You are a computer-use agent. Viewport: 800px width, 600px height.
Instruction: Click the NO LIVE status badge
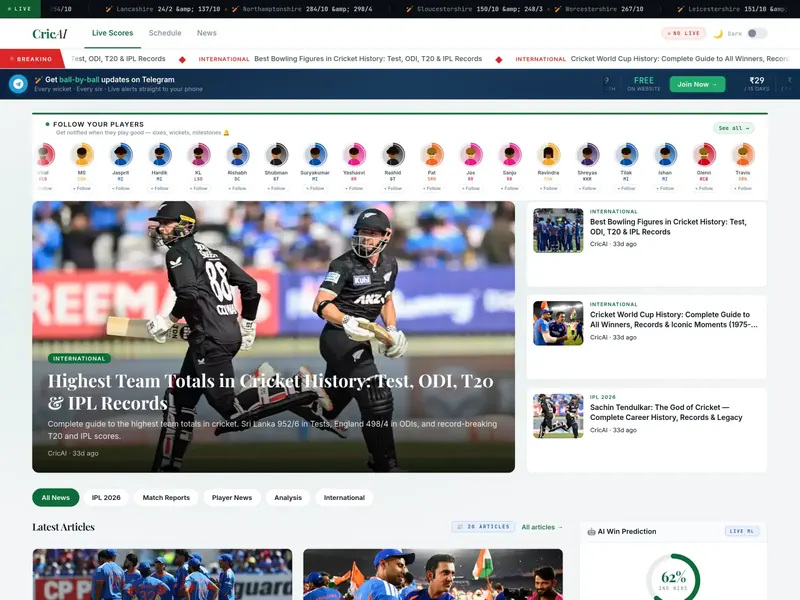684,34
